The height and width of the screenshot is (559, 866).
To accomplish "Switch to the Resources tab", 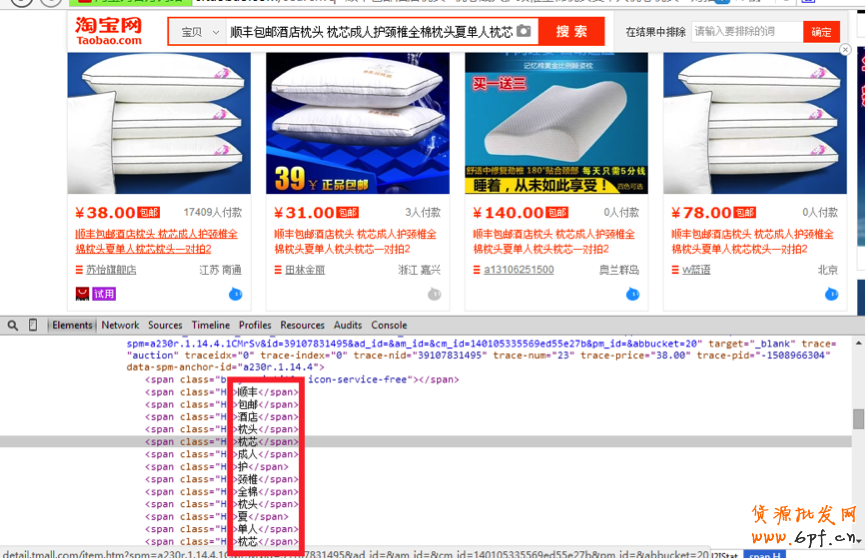I will click(302, 325).
